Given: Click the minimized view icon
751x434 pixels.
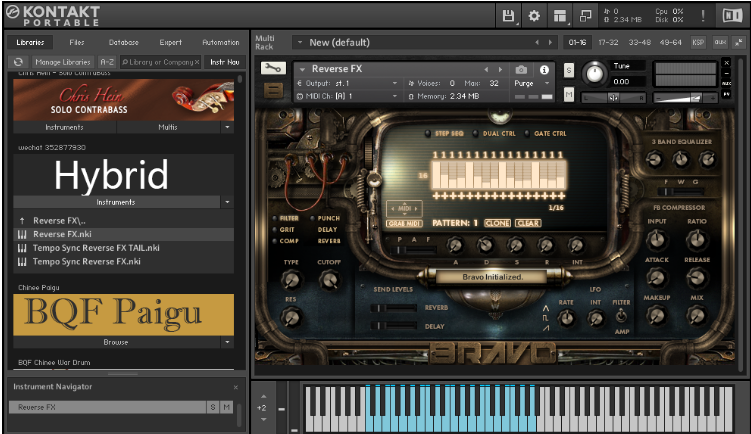Looking at the screenshot, I should point(585,16).
